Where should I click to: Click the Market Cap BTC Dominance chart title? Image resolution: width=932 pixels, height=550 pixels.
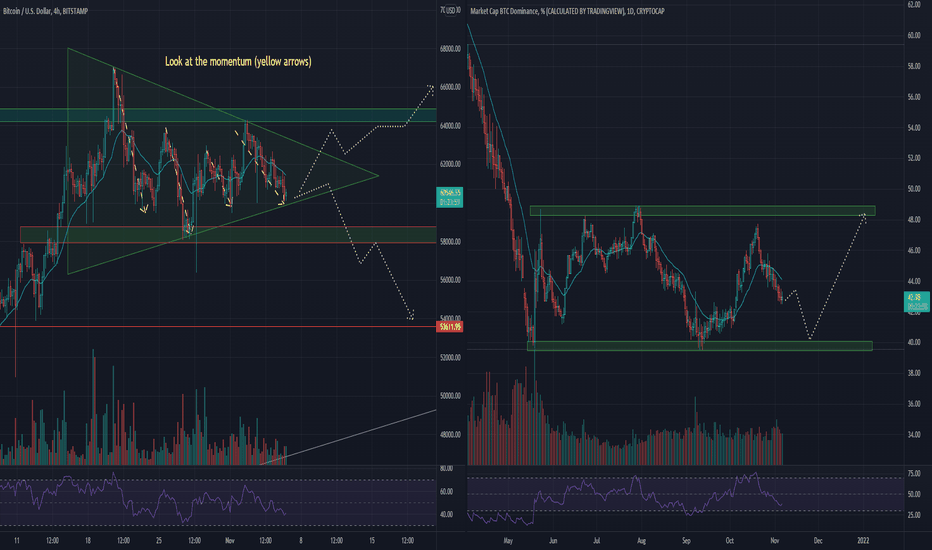tap(567, 11)
